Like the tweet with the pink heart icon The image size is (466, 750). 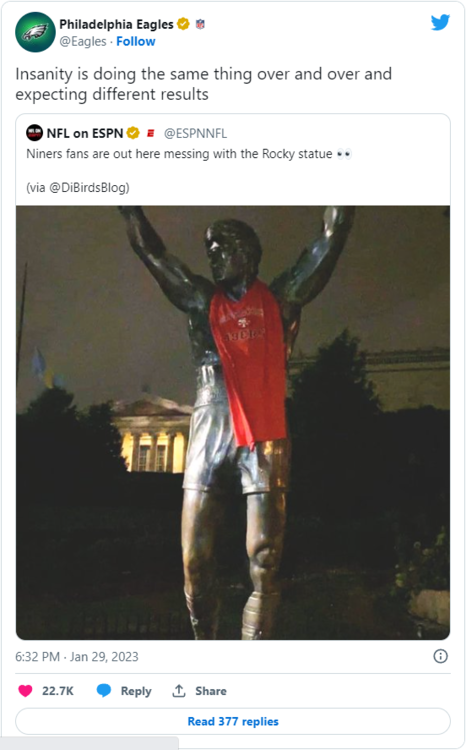click(x=25, y=691)
